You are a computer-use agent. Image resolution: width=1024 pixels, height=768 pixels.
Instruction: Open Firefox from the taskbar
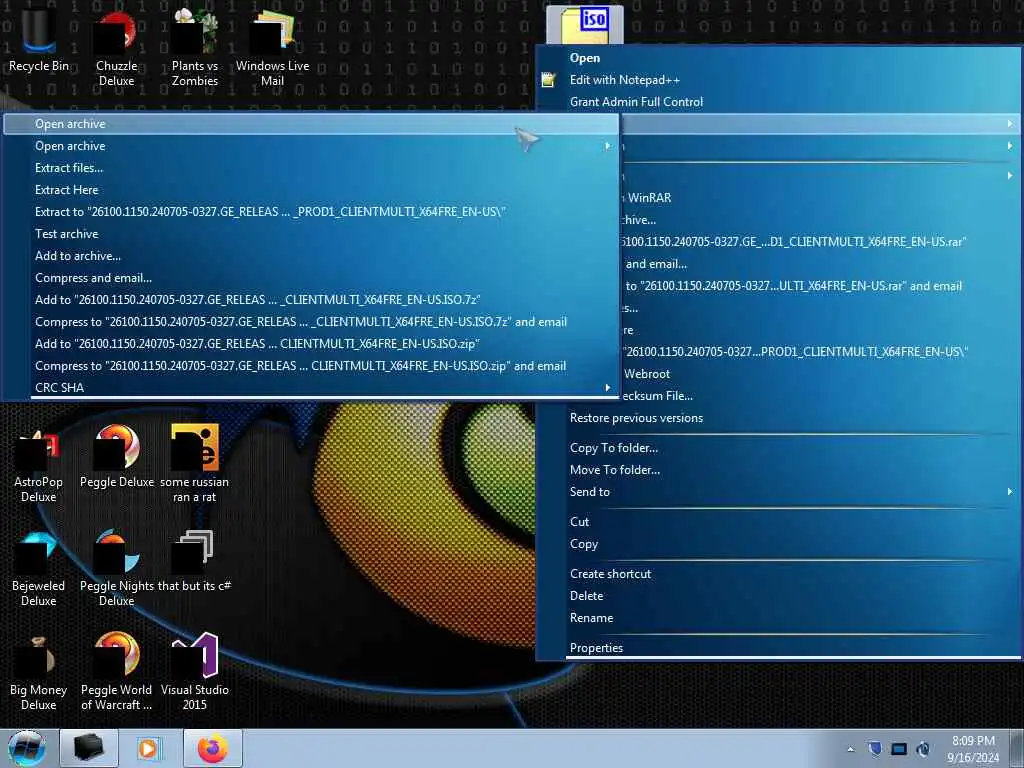(x=213, y=748)
